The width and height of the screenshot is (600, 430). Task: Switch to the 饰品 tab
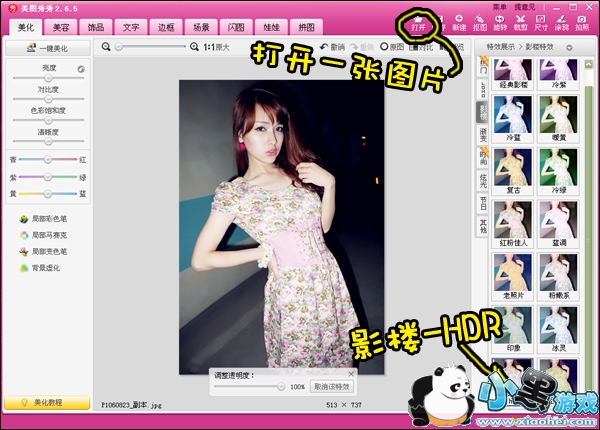[x=96, y=27]
